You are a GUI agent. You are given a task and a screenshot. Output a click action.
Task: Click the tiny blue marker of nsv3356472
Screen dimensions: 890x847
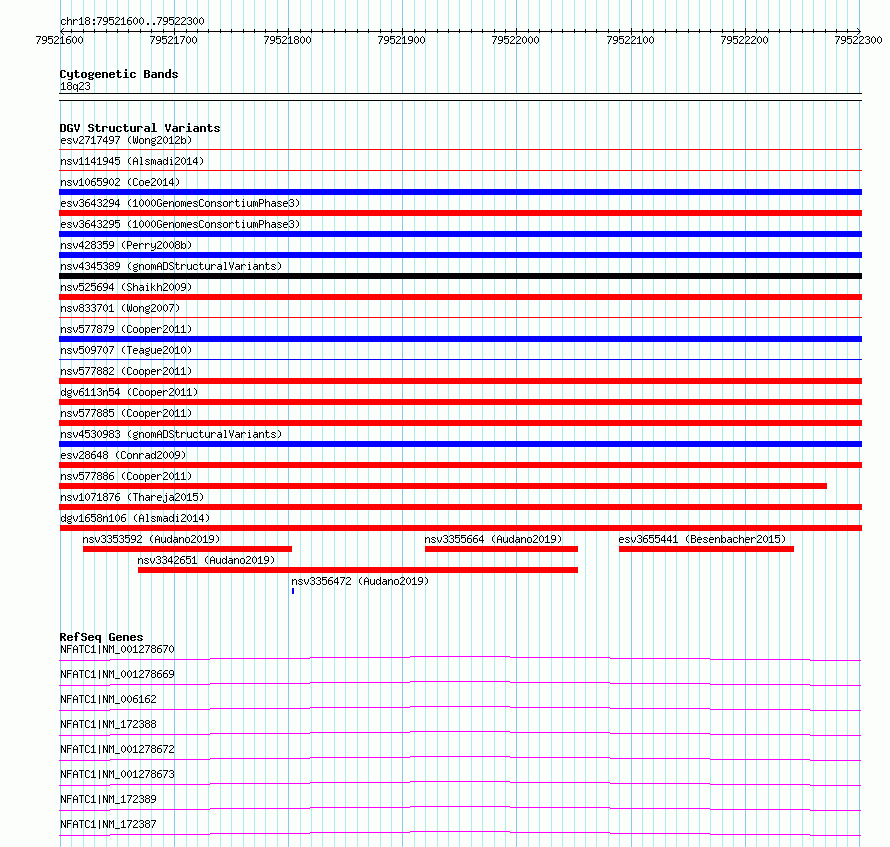point(293,591)
